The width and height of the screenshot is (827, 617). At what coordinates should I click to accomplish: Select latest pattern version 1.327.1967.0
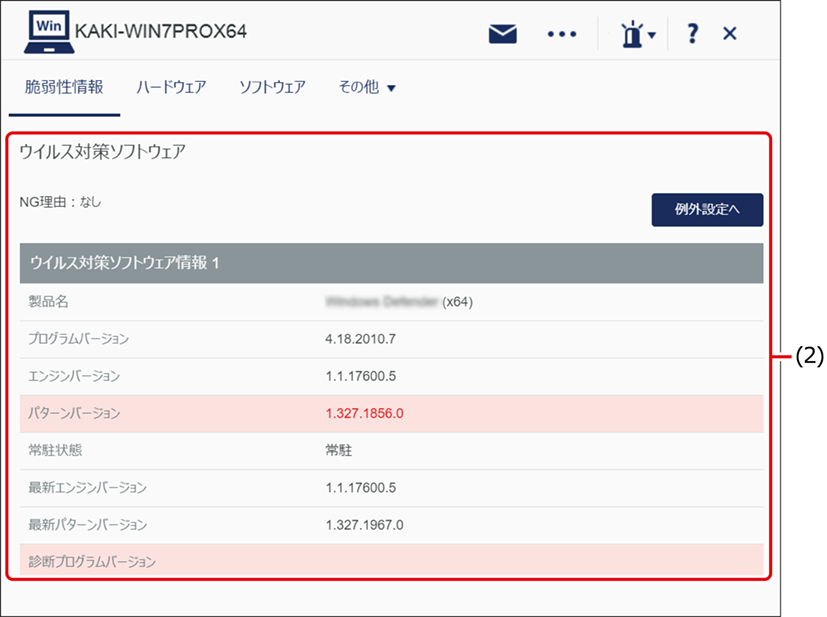[364, 525]
